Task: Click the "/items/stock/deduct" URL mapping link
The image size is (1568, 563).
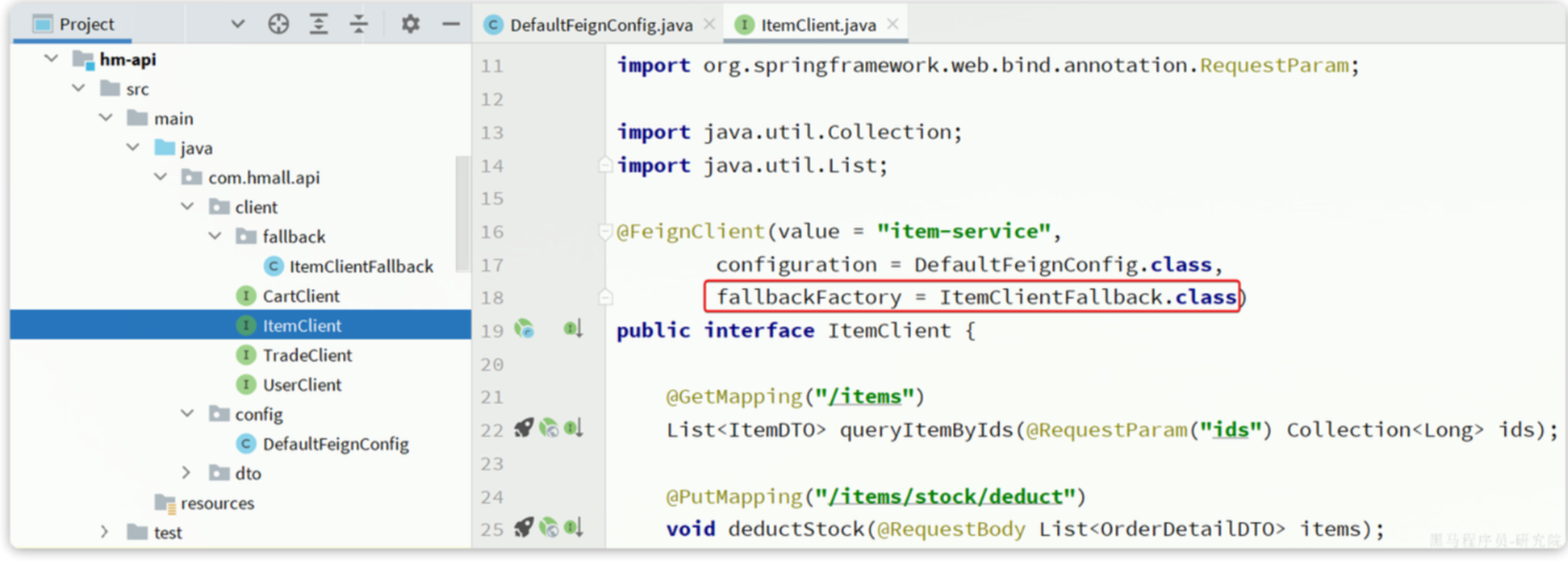Action: pyautogui.click(x=945, y=496)
